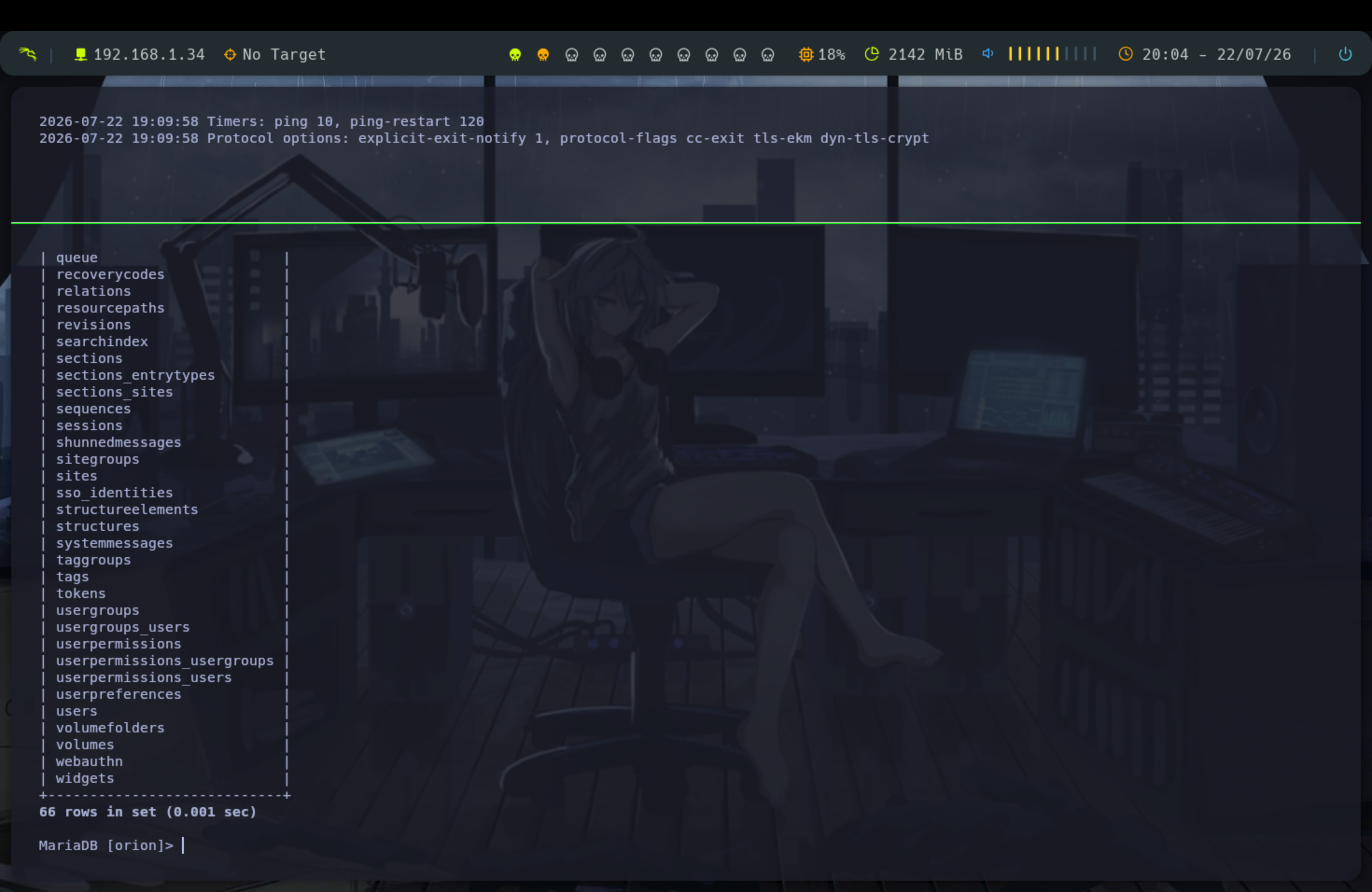Click the "shunnedmessages" table row
Image resolution: width=1372 pixels, height=892 pixels.
coord(165,442)
